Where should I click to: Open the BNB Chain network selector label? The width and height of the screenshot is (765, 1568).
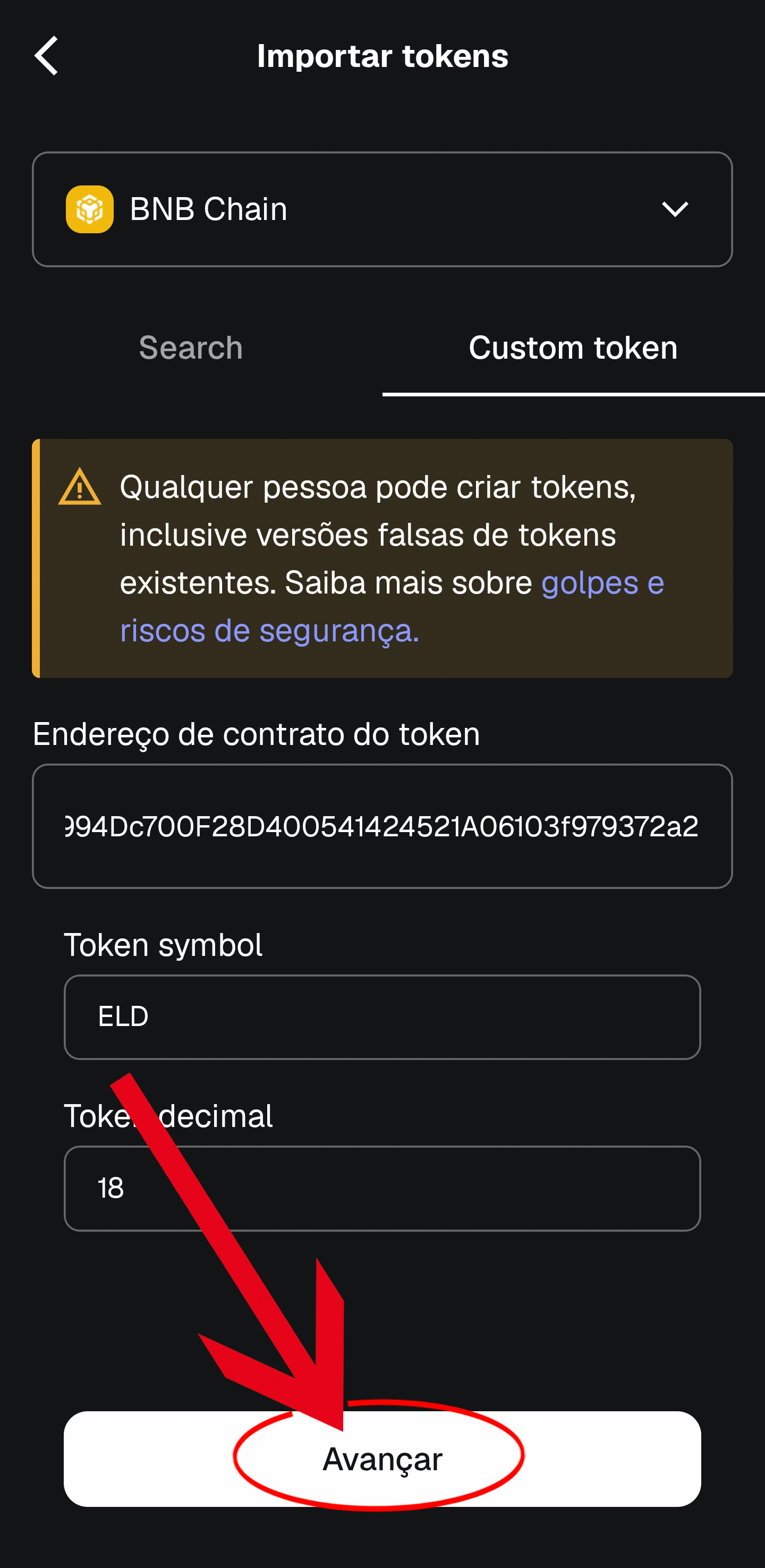(x=208, y=209)
